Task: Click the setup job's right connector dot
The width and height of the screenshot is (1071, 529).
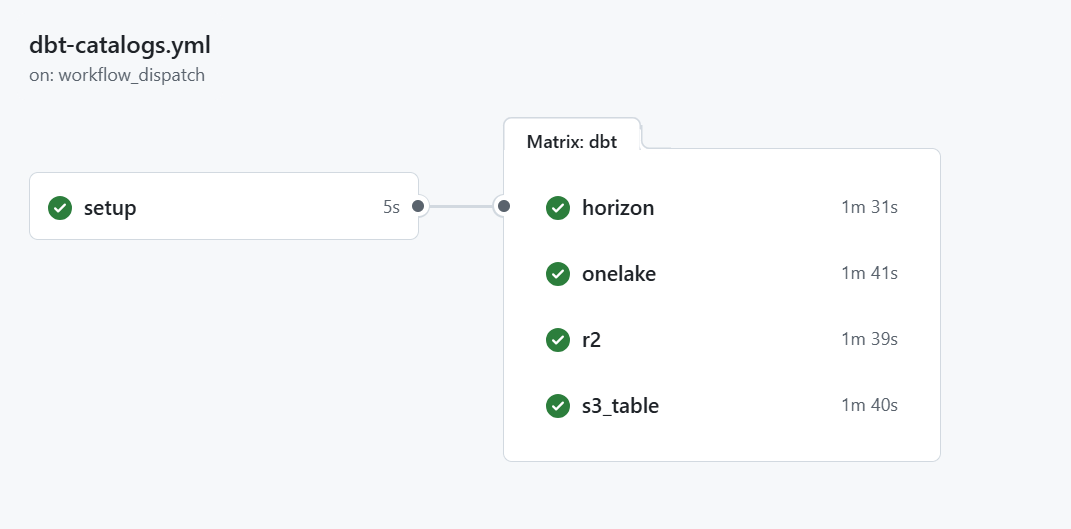Action: pos(418,206)
